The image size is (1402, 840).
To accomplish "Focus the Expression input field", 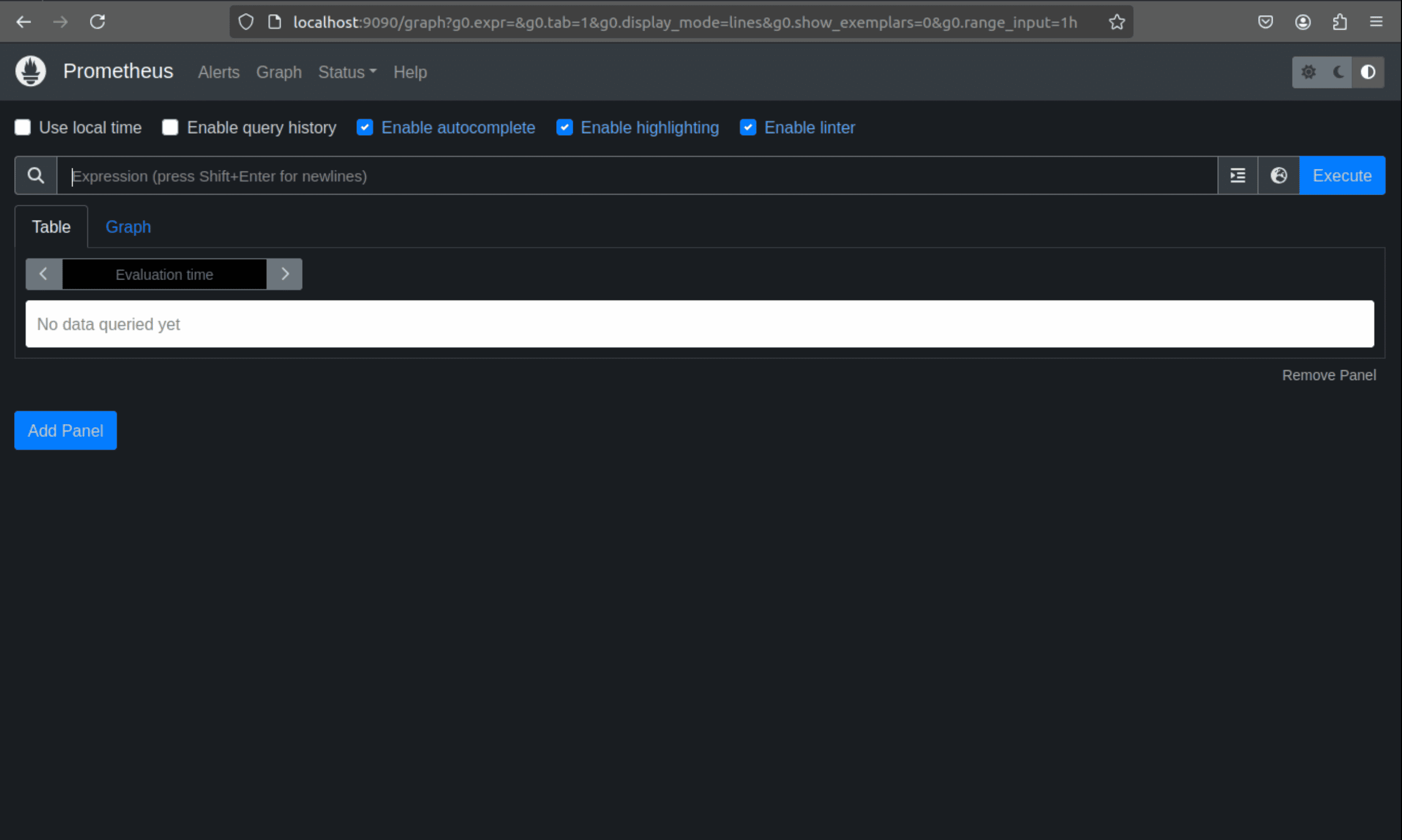I will tap(637, 175).
